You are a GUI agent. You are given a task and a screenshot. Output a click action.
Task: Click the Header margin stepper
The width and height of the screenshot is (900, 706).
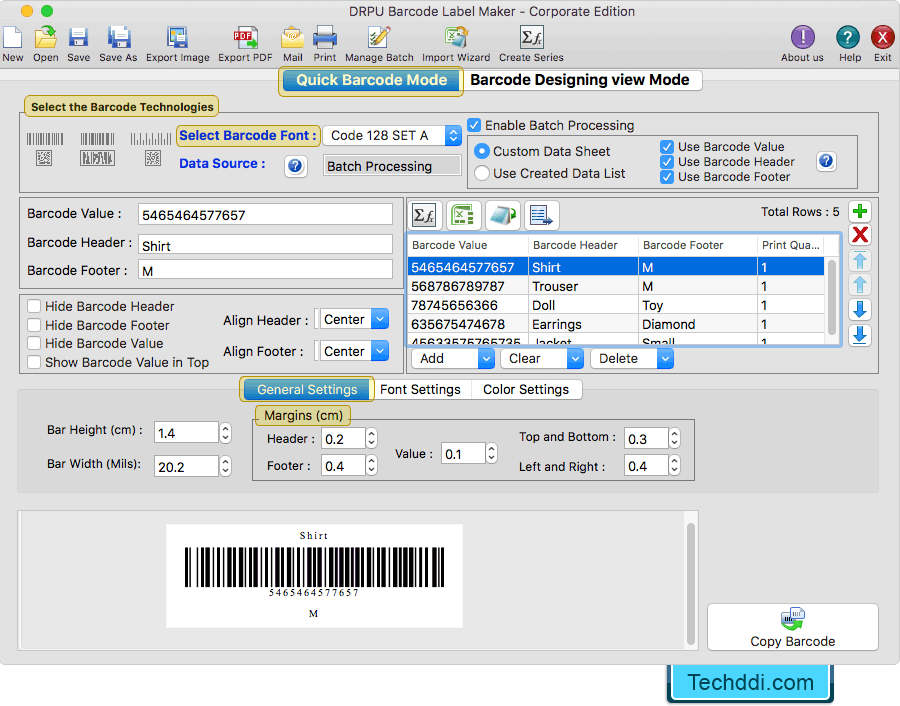(372, 439)
